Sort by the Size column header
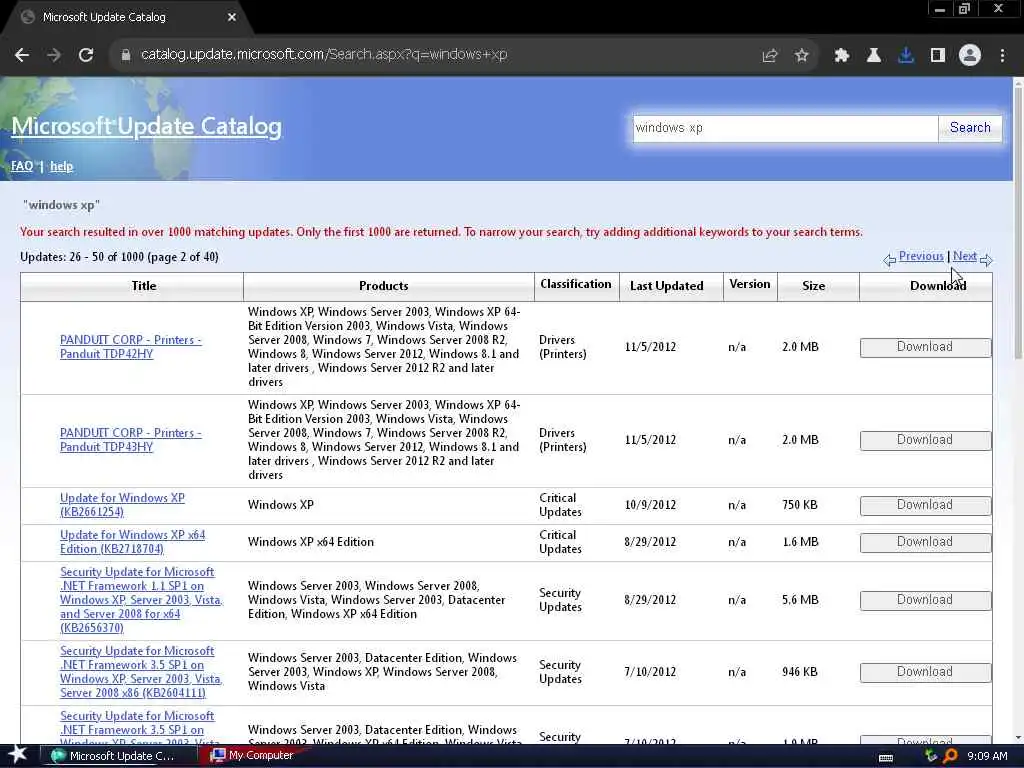Image resolution: width=1024 pixels, height=768 pixels. 814,286
